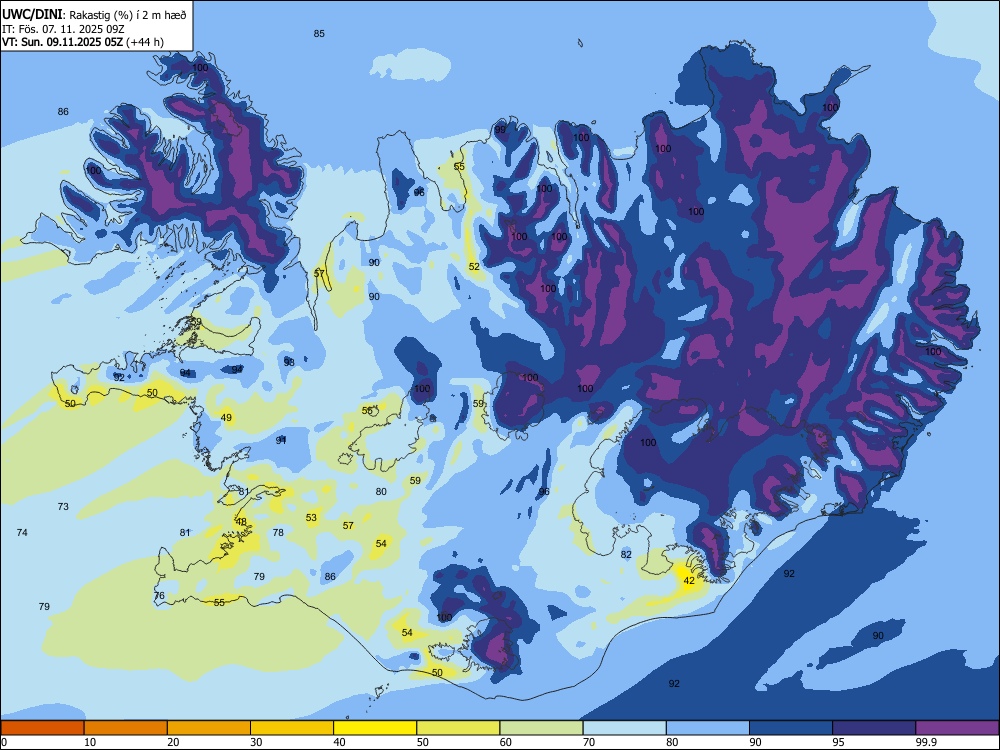Click the '49' humidity value on the map
Screen dimensions: 1000x750
[226, 418]
